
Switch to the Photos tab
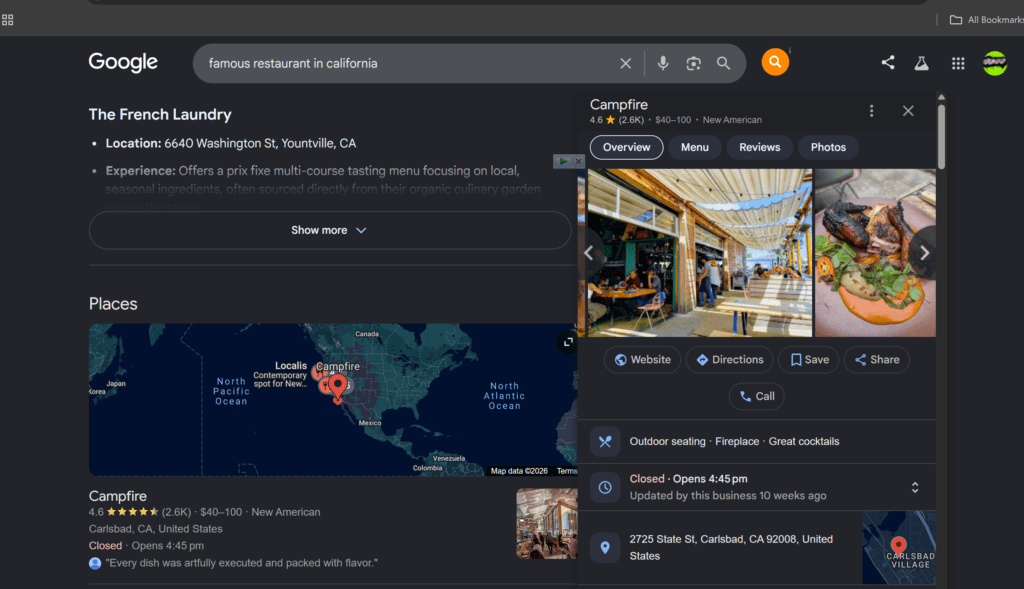[x=828, y=148]
